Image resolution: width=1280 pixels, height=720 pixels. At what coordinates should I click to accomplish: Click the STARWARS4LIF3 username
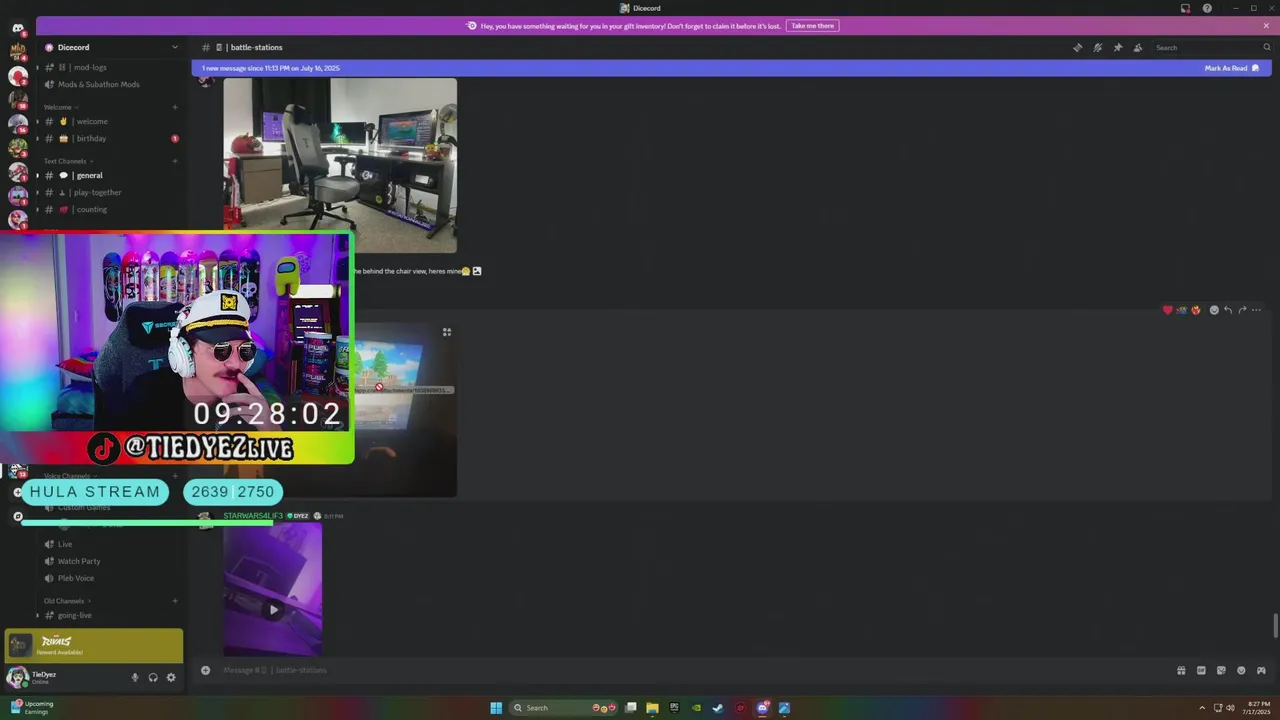pos(253,516)
